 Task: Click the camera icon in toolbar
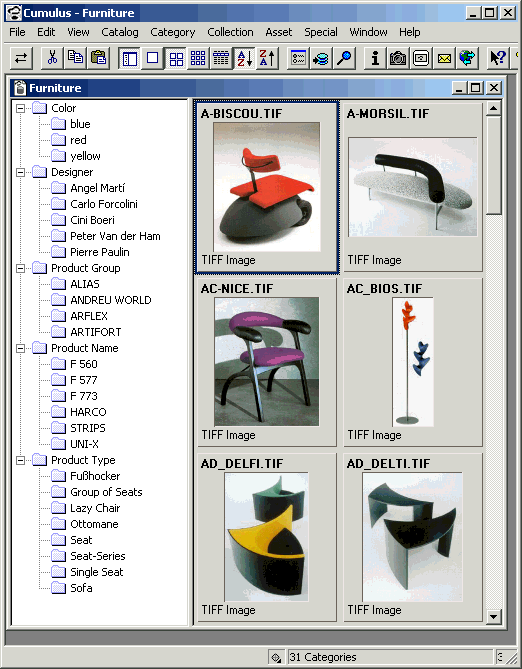point(398,58)
